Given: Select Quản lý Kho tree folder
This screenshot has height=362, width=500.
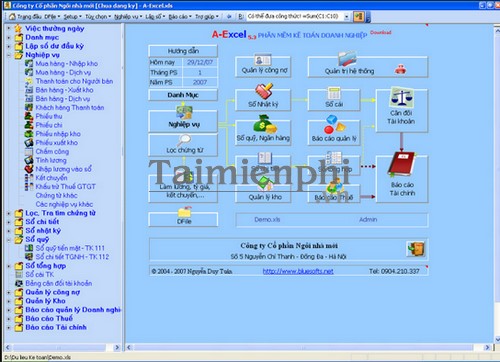Looking at the screenshot, I should 45,301.
